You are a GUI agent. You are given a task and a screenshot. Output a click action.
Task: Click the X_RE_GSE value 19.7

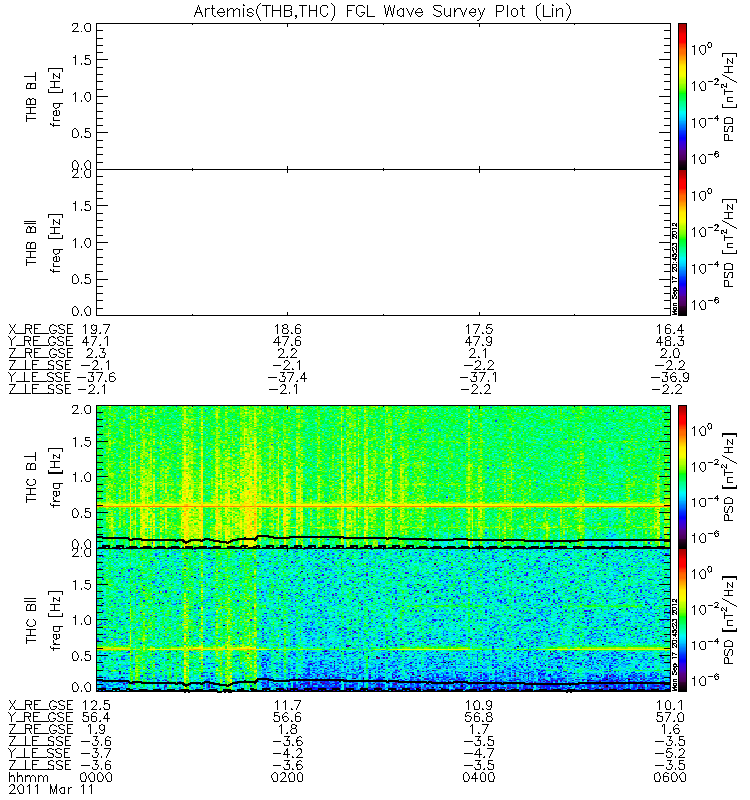pos(96,329)
